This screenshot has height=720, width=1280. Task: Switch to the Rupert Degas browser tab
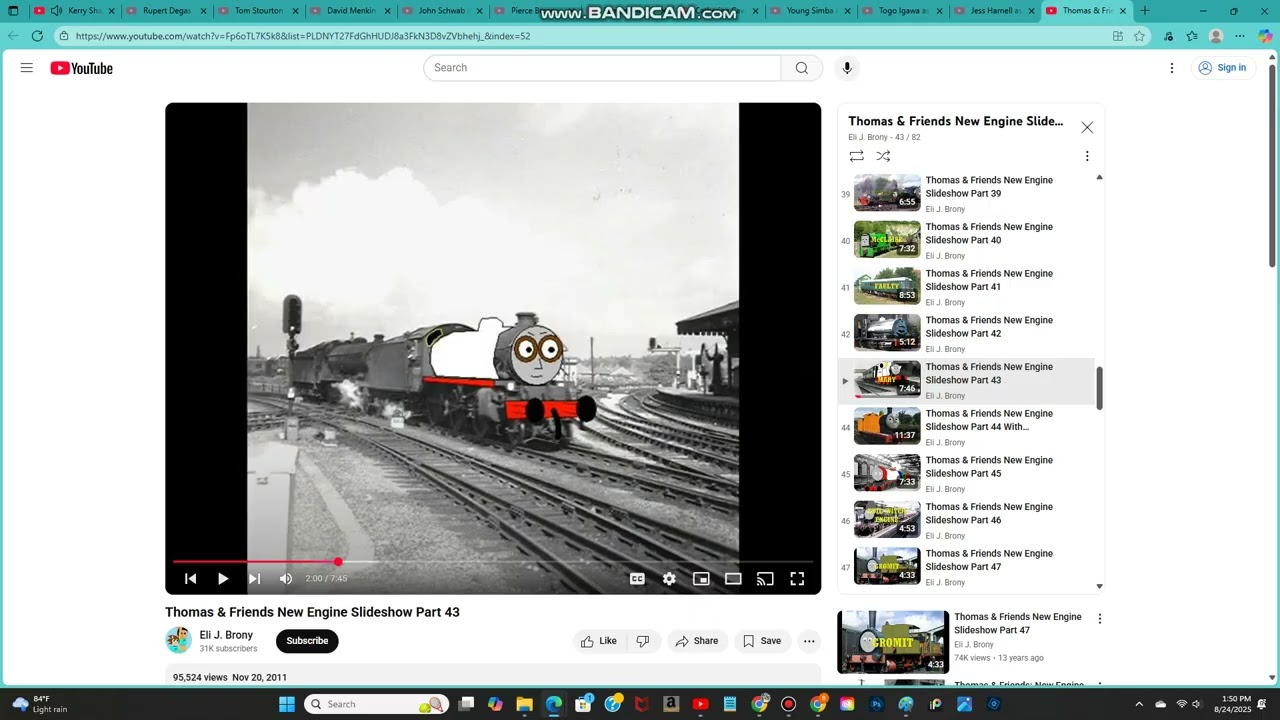point(165,11)
